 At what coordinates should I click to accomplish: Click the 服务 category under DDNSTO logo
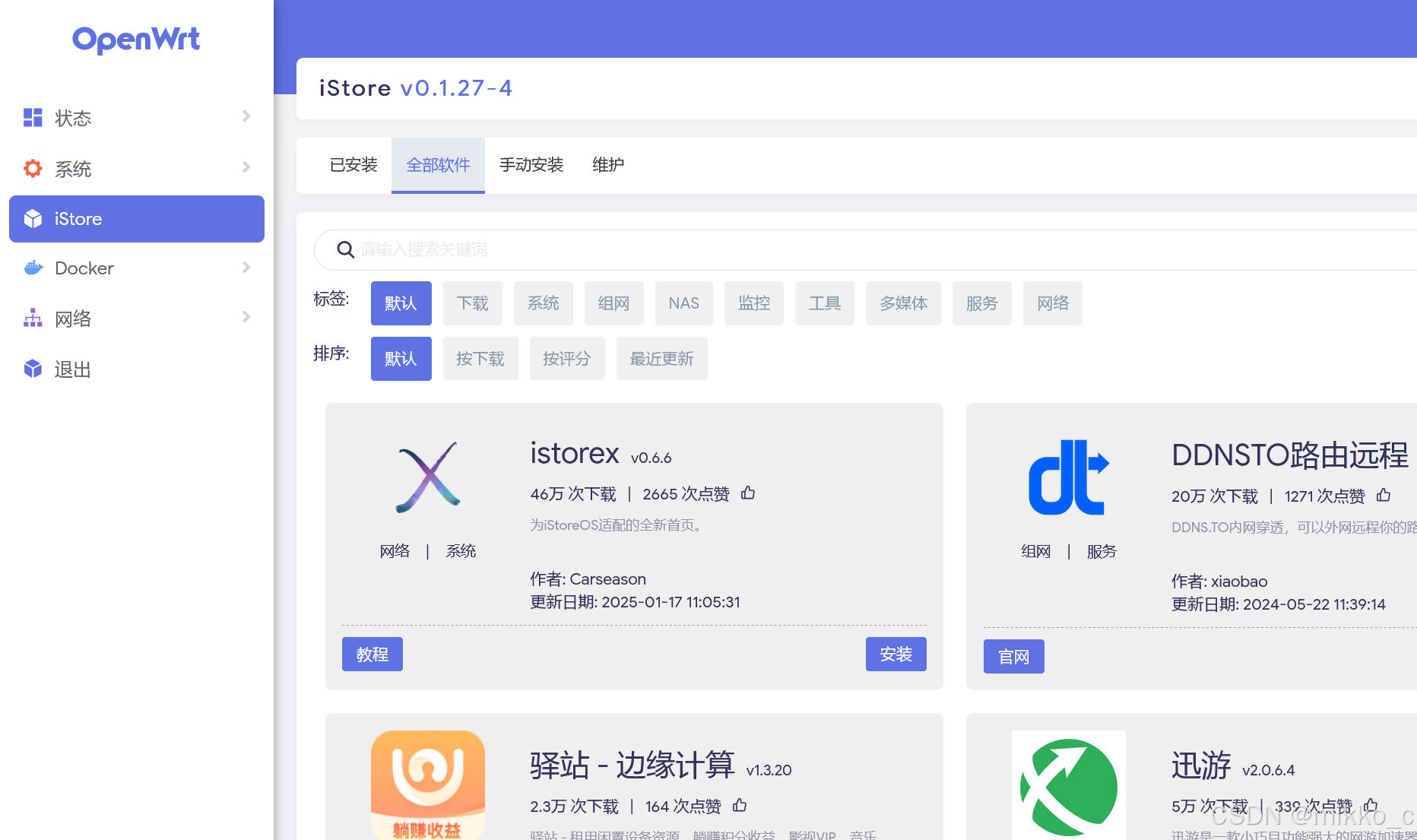click(x=1102, y=552)
